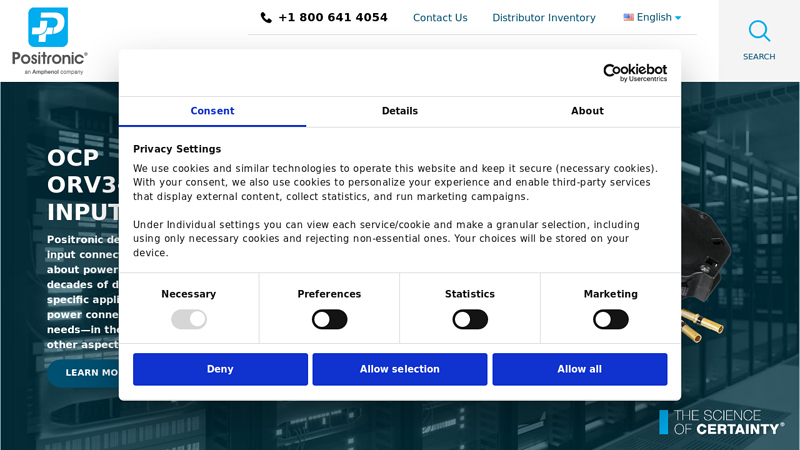
Task: Click the Positronic logo
Action: click(49, 40)
